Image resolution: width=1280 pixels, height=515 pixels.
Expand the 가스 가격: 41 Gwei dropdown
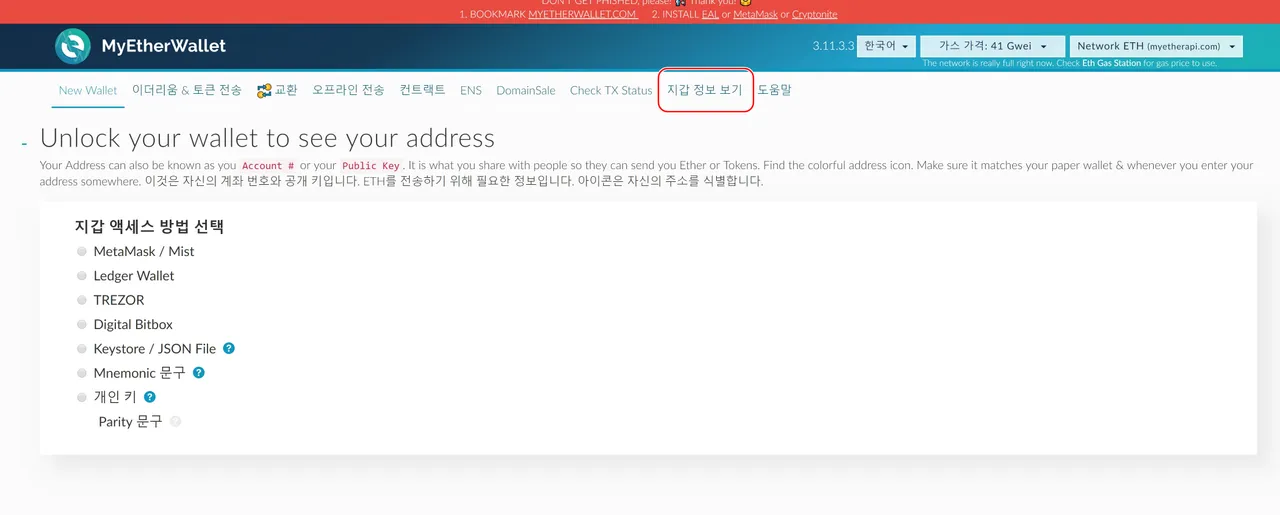pos(992,46)
